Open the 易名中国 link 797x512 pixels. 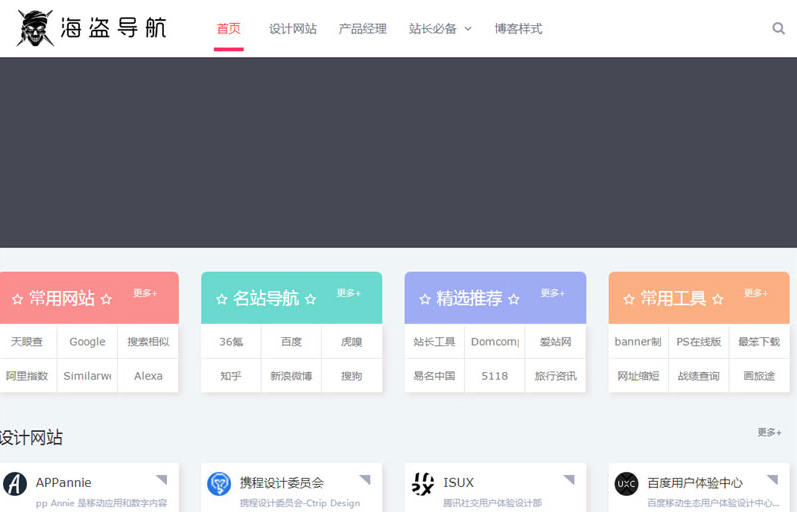(x=434, y=376)
